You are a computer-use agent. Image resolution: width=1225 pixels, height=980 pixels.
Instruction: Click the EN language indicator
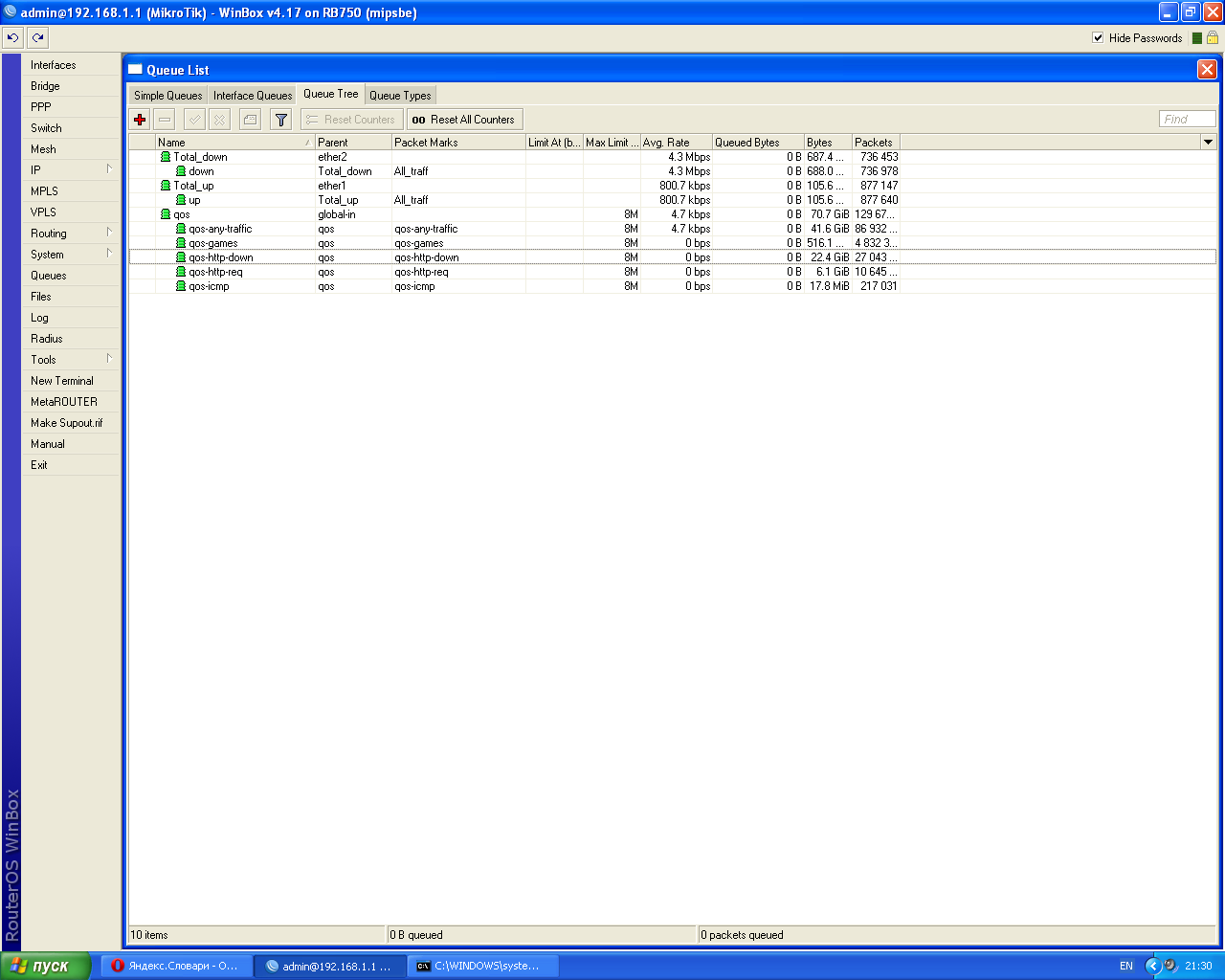tap(1126, 967)
